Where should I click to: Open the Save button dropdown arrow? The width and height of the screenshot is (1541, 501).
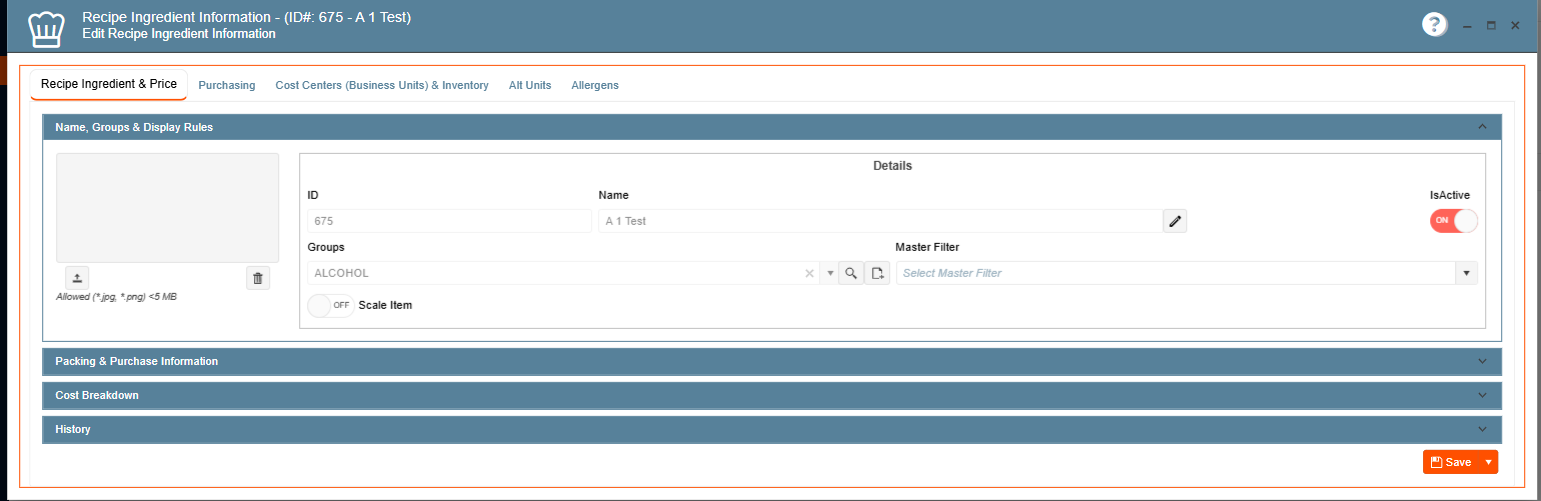[1488, 462]
